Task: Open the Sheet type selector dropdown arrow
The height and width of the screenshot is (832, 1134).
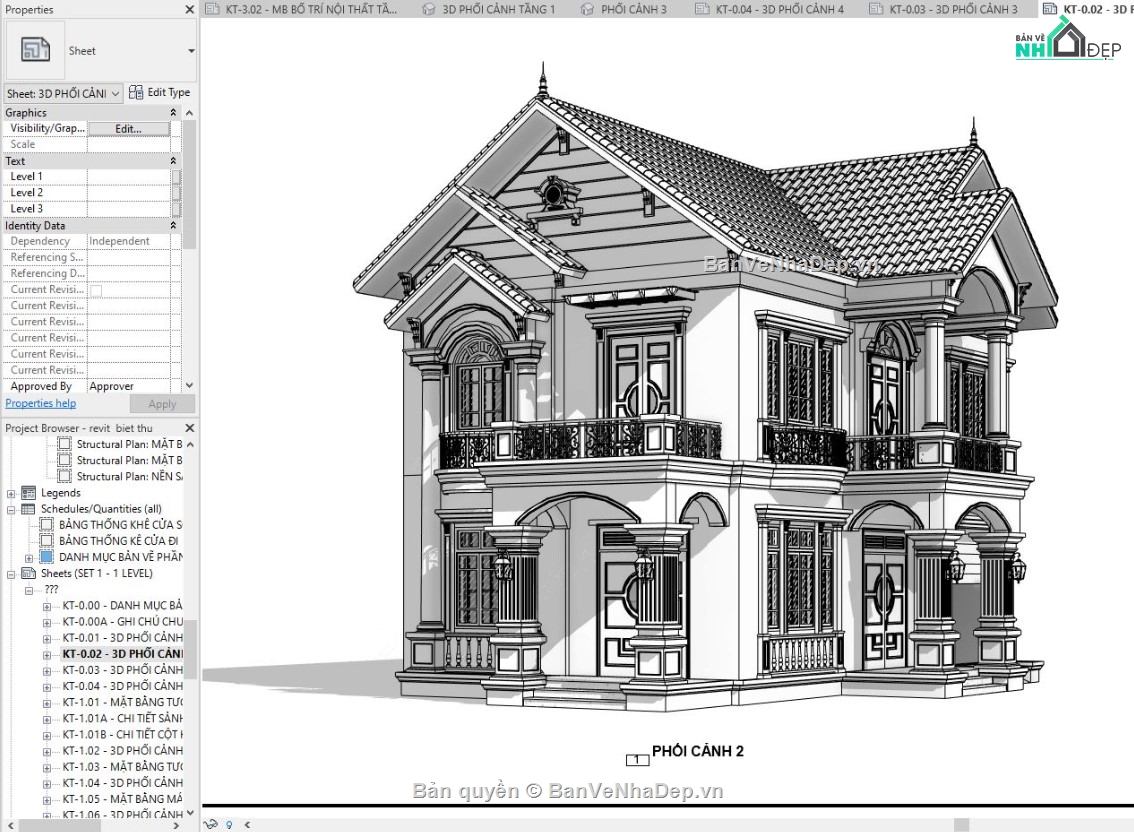Action: click(191, 51)
